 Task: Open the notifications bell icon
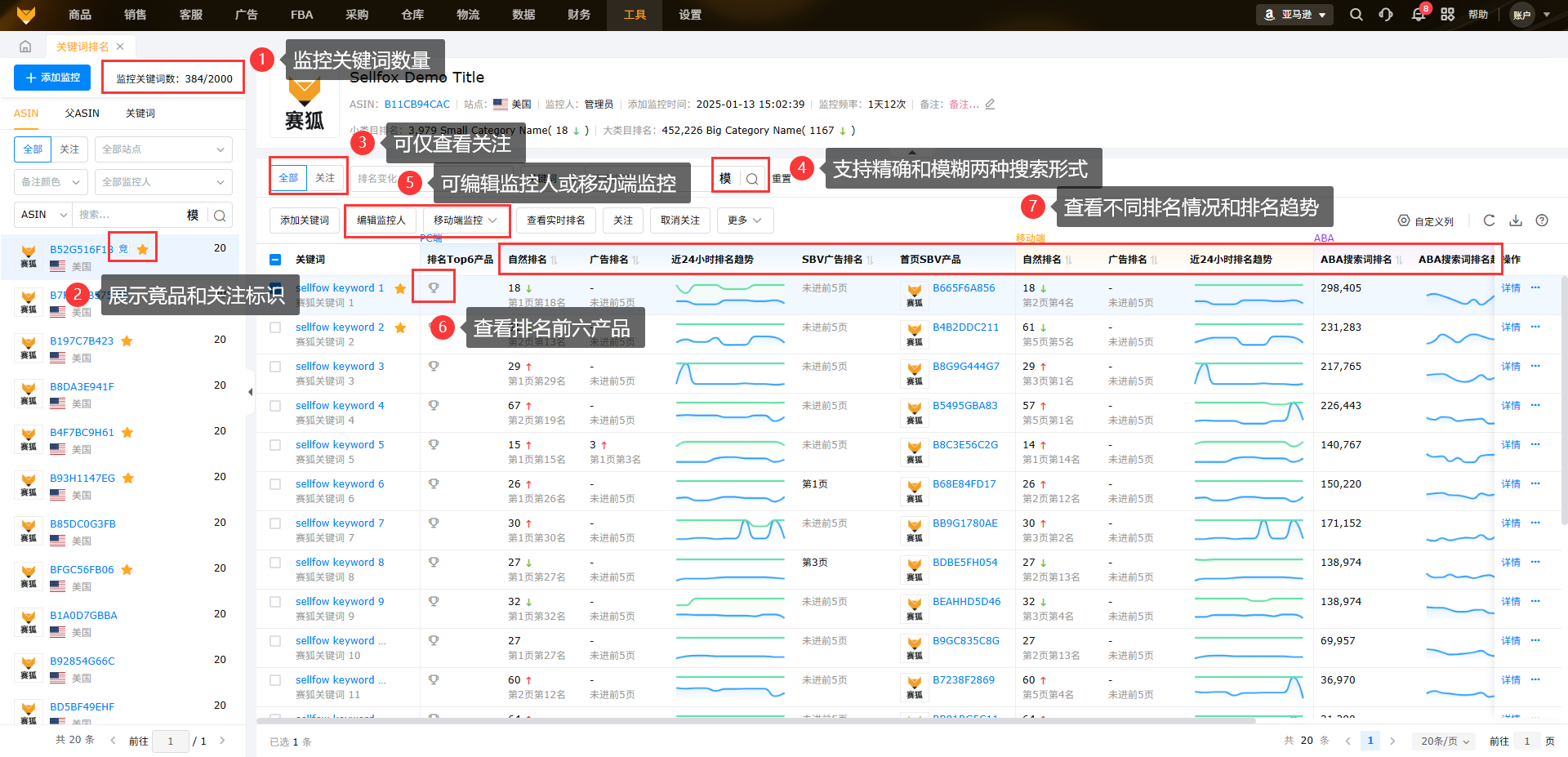(x=1419, y=15)
